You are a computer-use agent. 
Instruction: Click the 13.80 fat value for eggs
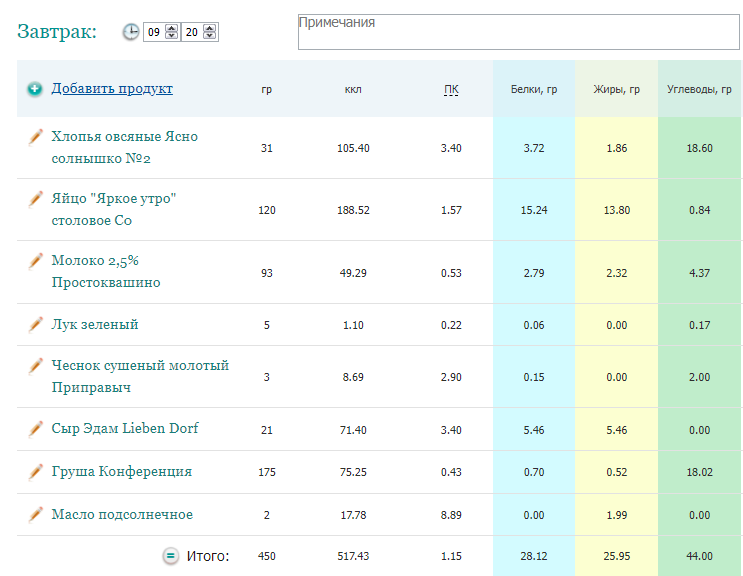click(x=616, y=210)
